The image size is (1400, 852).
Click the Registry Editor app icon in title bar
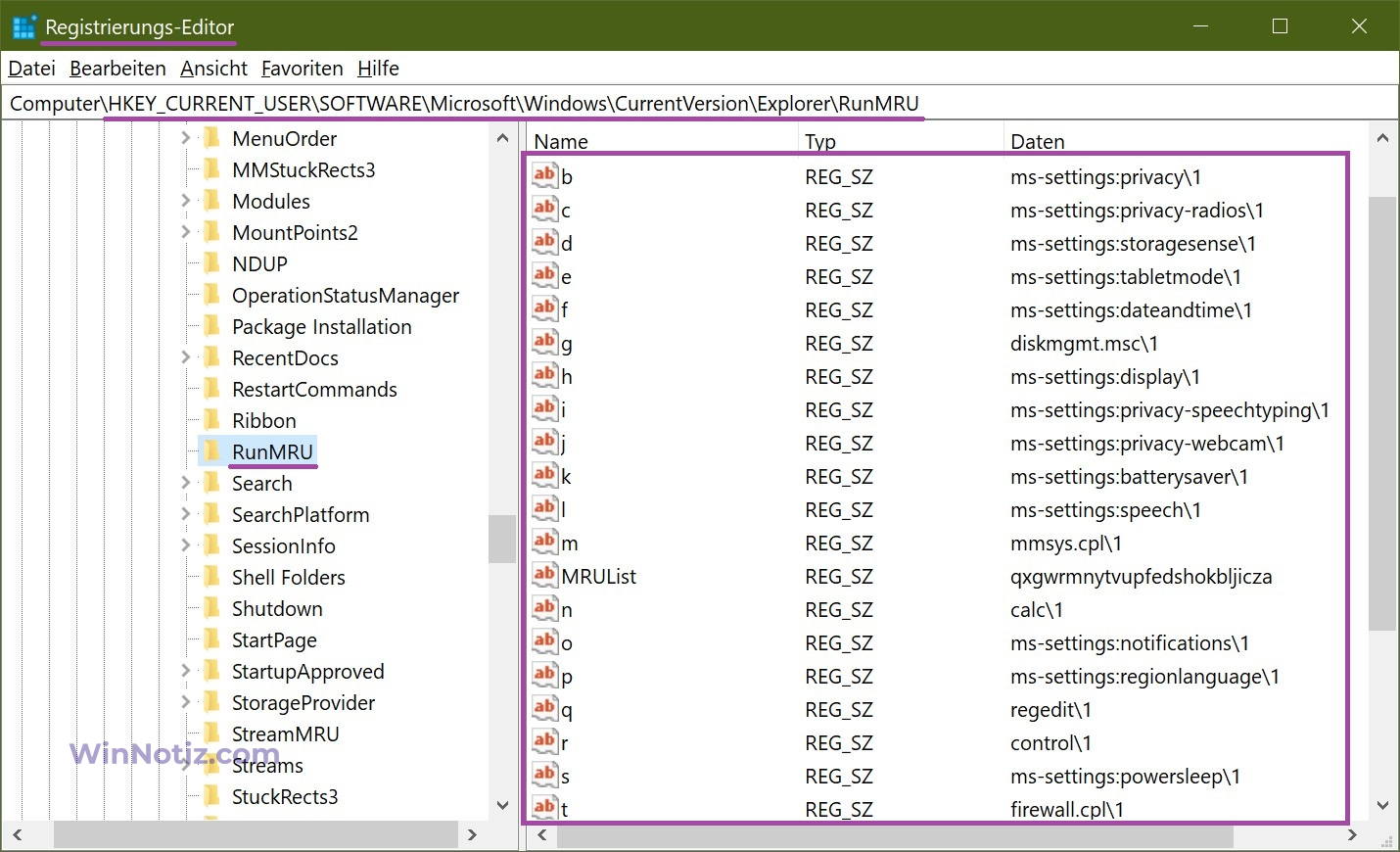pyautogui.click(x=23, y=26)
